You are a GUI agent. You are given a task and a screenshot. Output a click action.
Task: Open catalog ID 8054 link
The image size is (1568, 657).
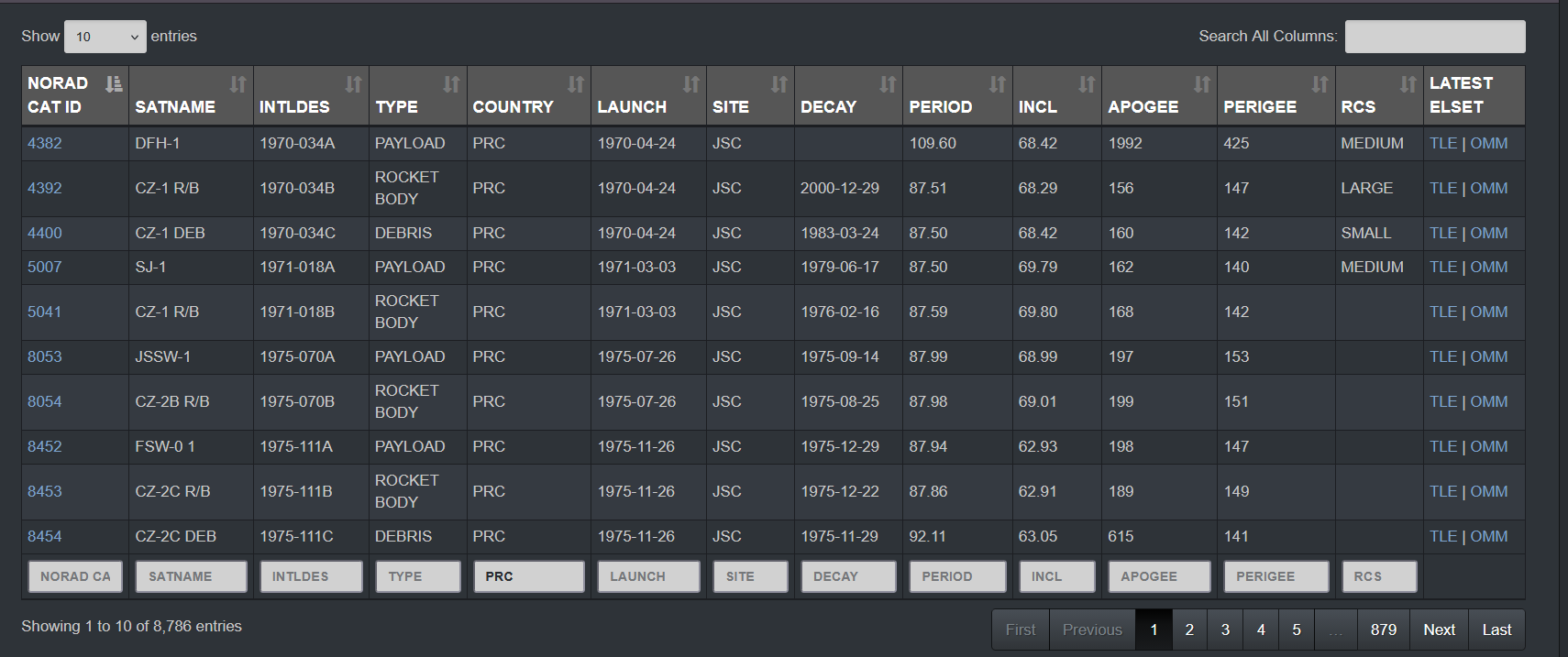click(45, 401)
